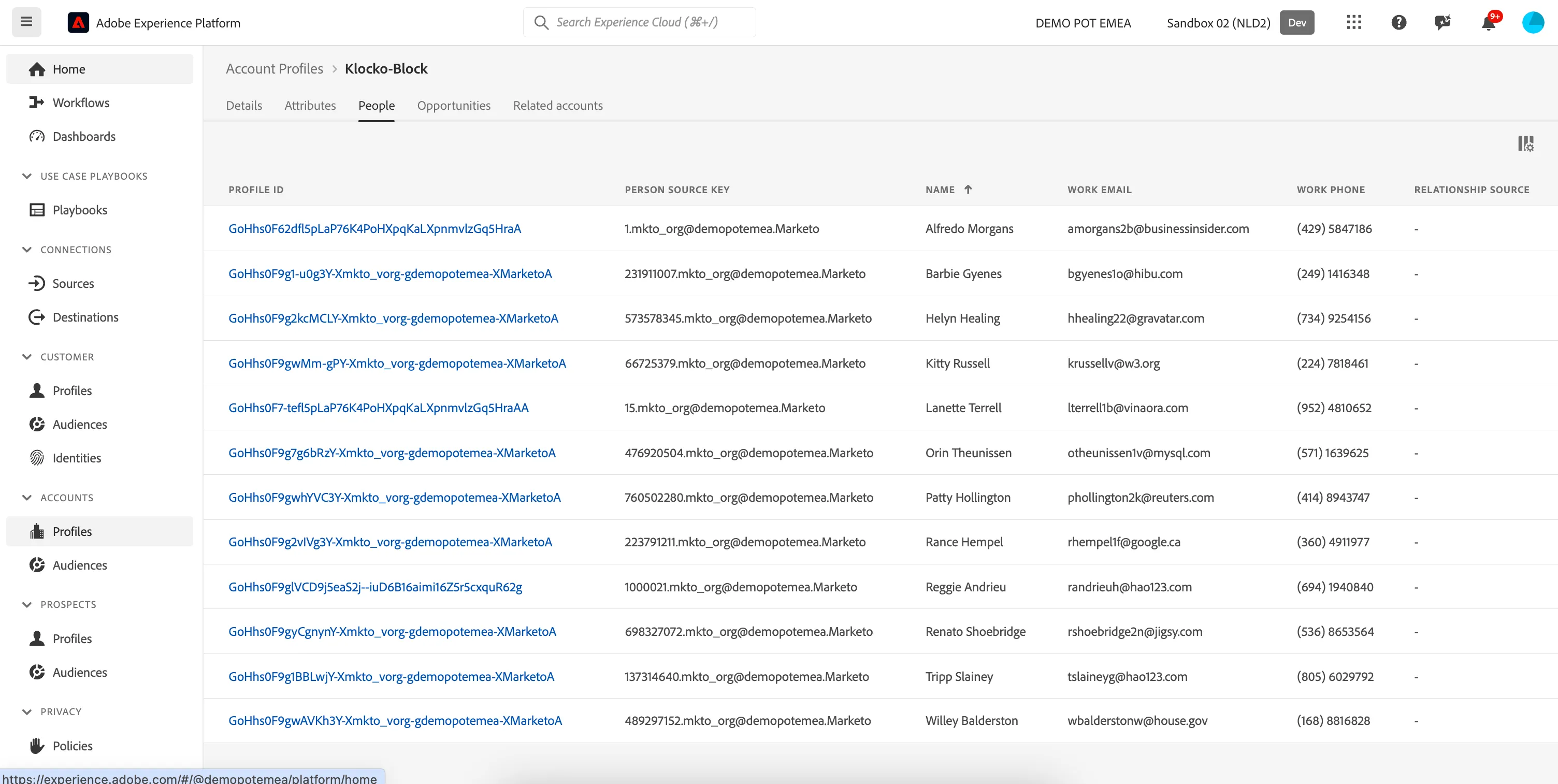The width and height of the screenshot is (1558, 784).
Task: Switch to the Related accounts tab
Action: point(558,106)
